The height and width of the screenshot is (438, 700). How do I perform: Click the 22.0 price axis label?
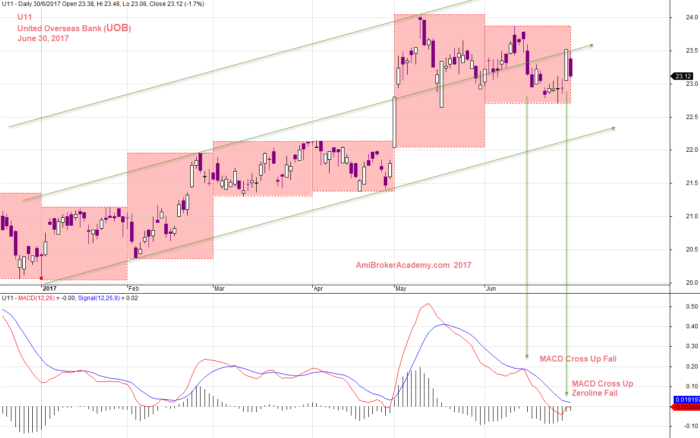coord(692,150)
